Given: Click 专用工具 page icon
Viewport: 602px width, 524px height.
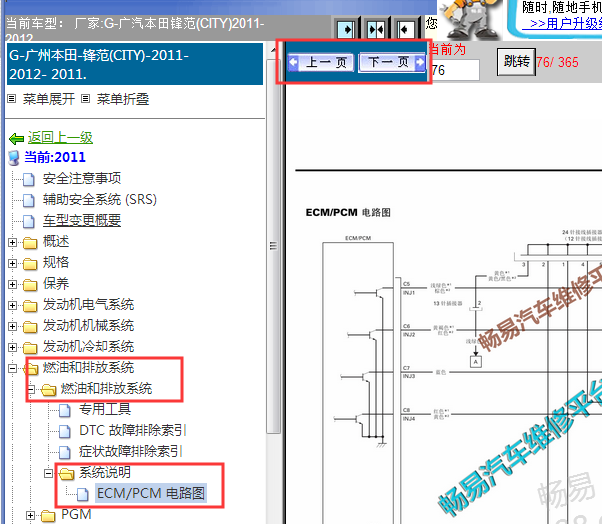Looking at the screenshot, I should pyautogui.click(x=65, y=410).
